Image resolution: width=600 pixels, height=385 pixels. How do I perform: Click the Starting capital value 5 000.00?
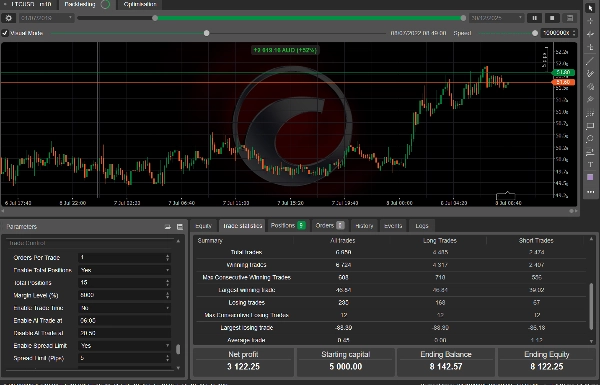[x=346, y=367]
